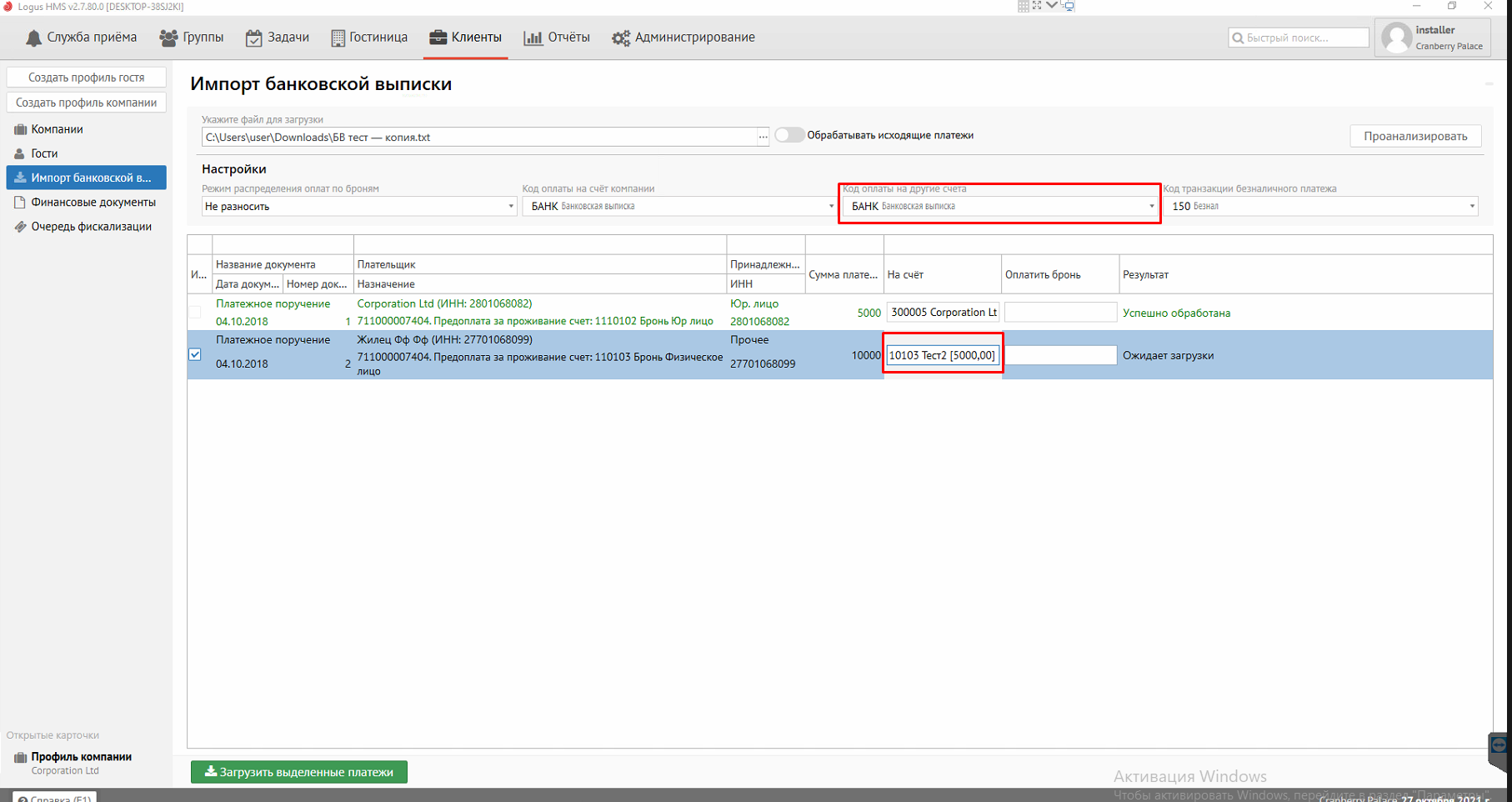
Task: Open Код транзакции безналичного платежа dropdown
Action: pyautogui.click(x=1320, y=207)
